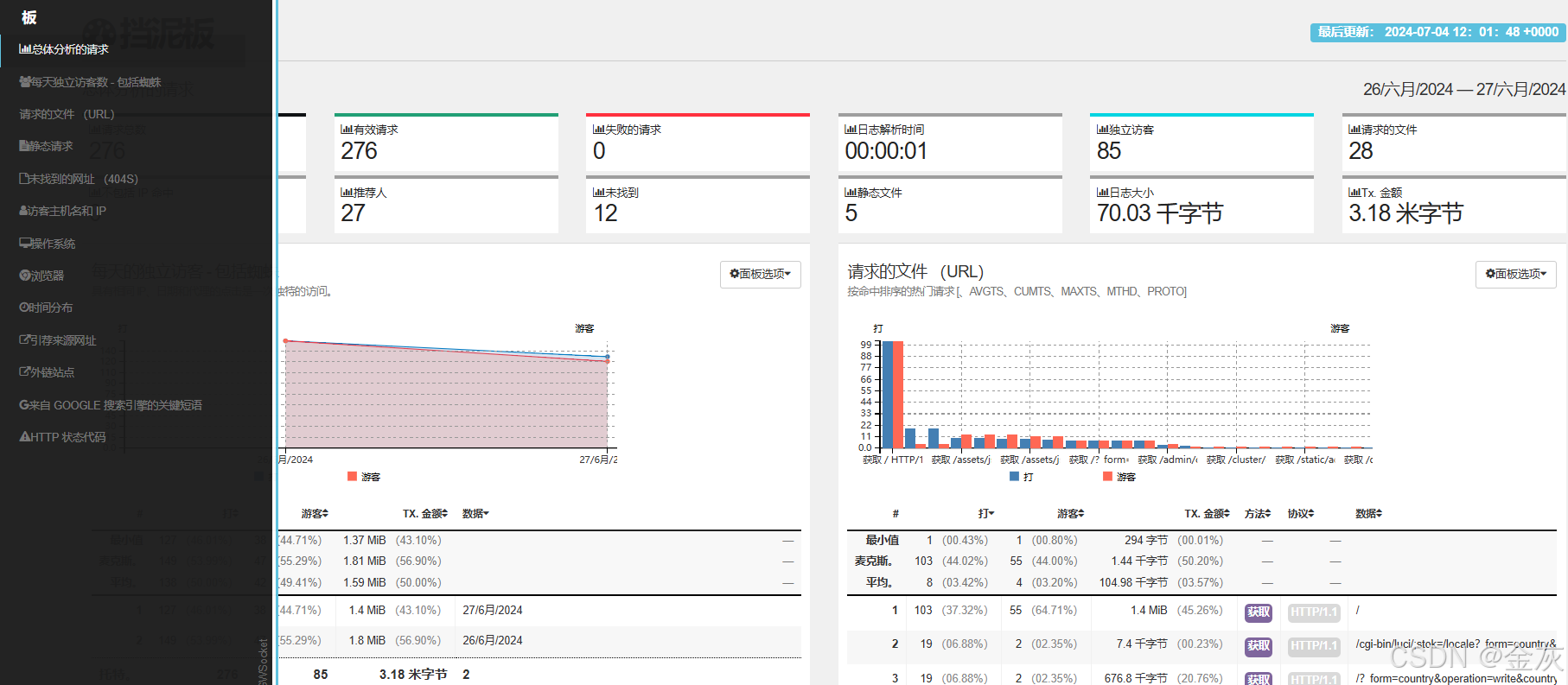Open 每天独立访客数 - 包括蜘蛛 sidebar item
Screen dimensions: 1568x685
click(x=90, y=82)
